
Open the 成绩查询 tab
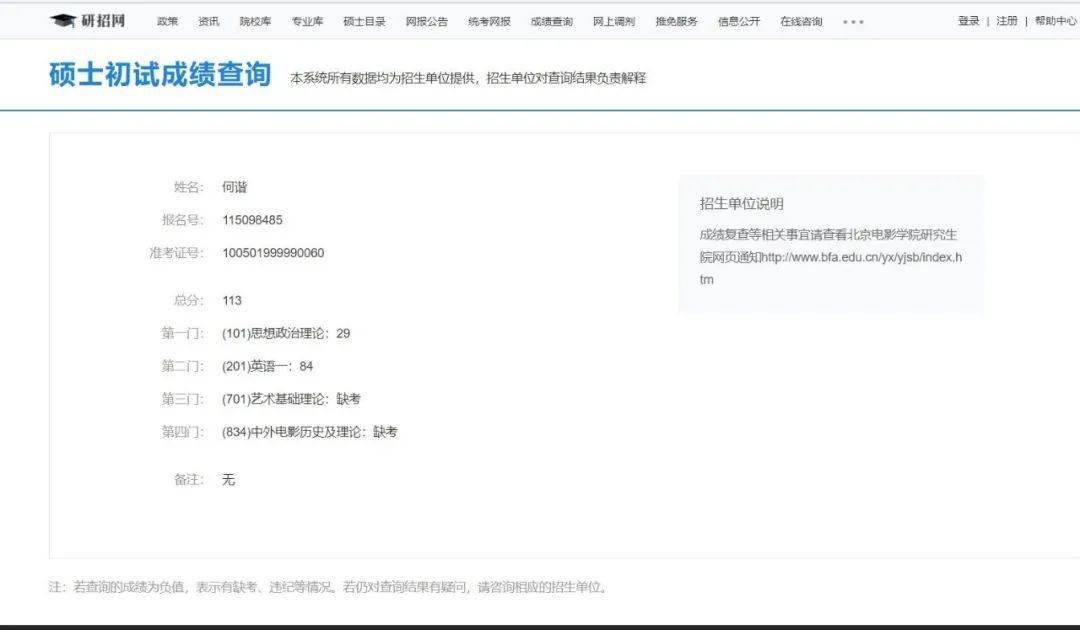[552, 21]
